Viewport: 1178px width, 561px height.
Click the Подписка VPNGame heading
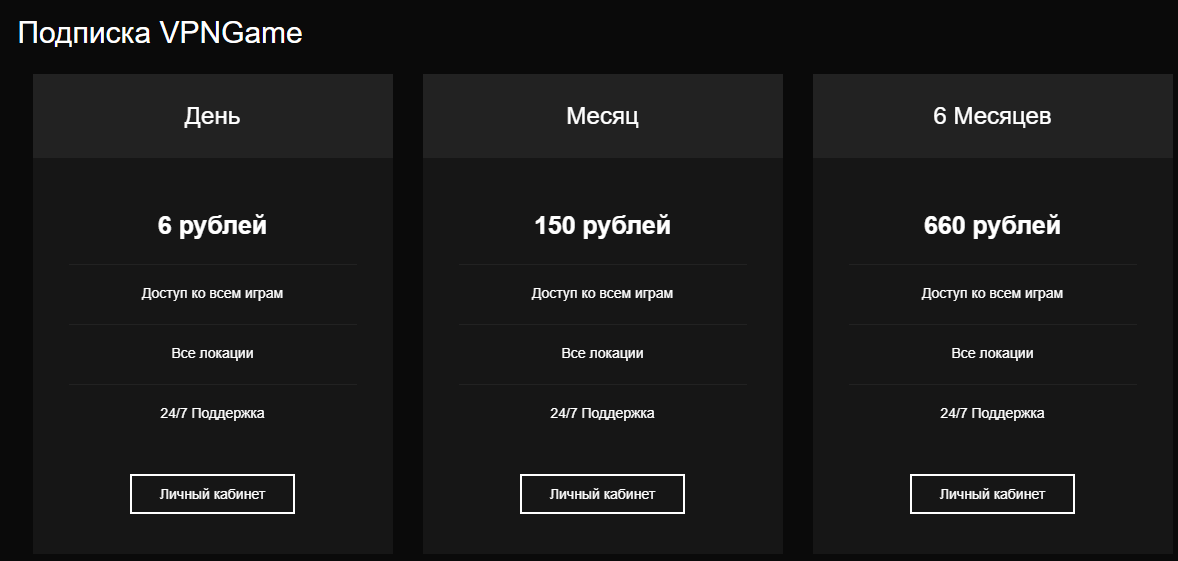pyautogui.click(x=160, y=33)
